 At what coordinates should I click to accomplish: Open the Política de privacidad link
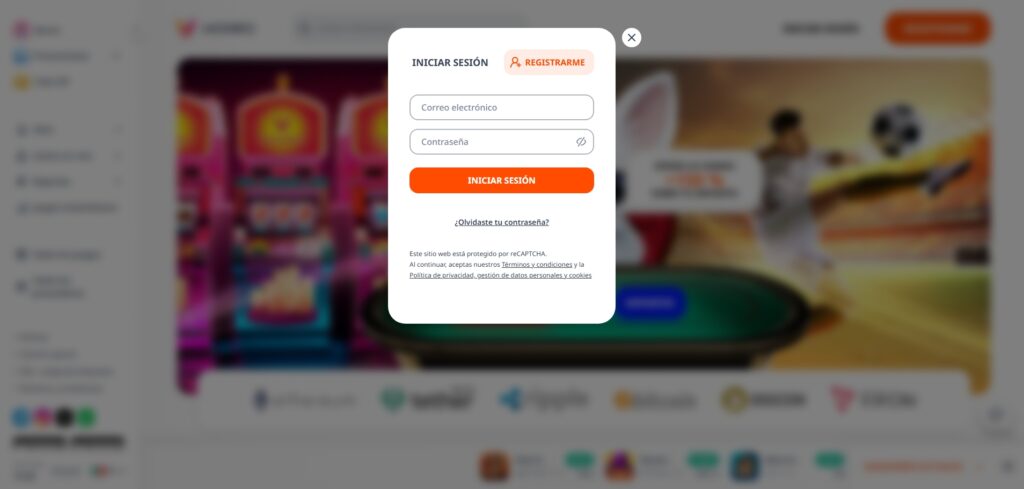coord(500,276)
